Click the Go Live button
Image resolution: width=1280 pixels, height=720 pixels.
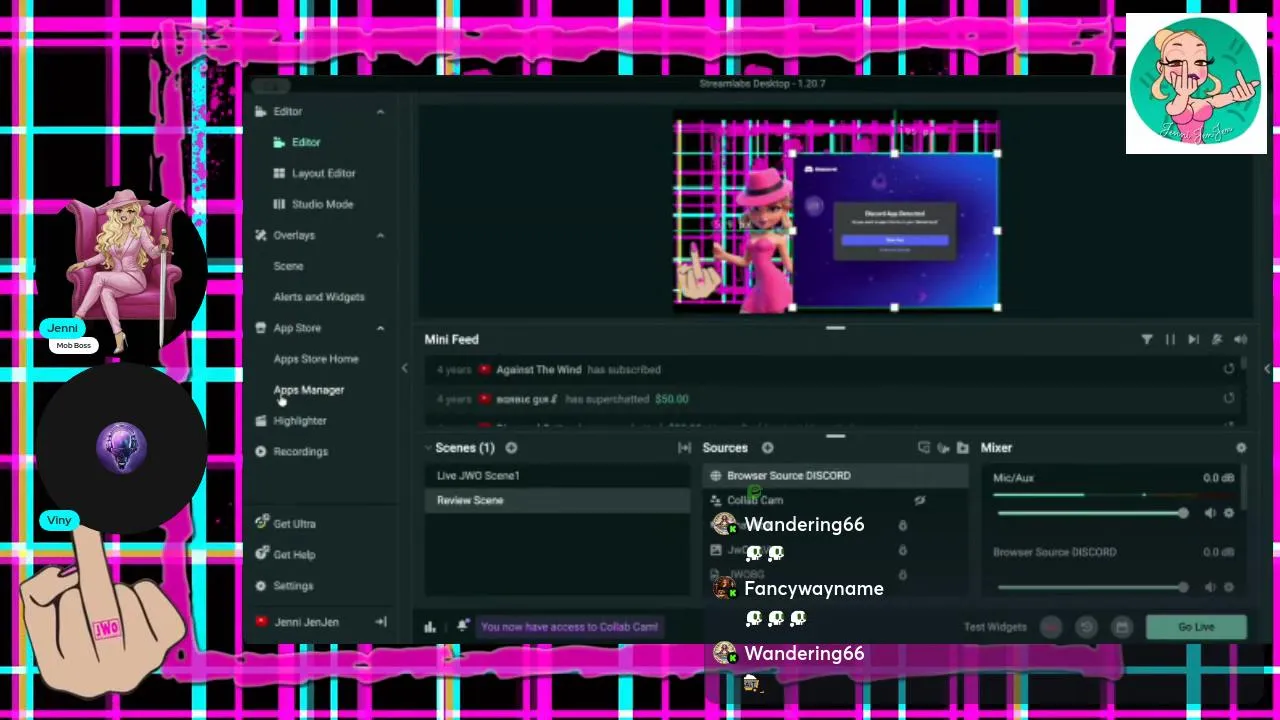pyautogui.click(x=1196, y=627)
